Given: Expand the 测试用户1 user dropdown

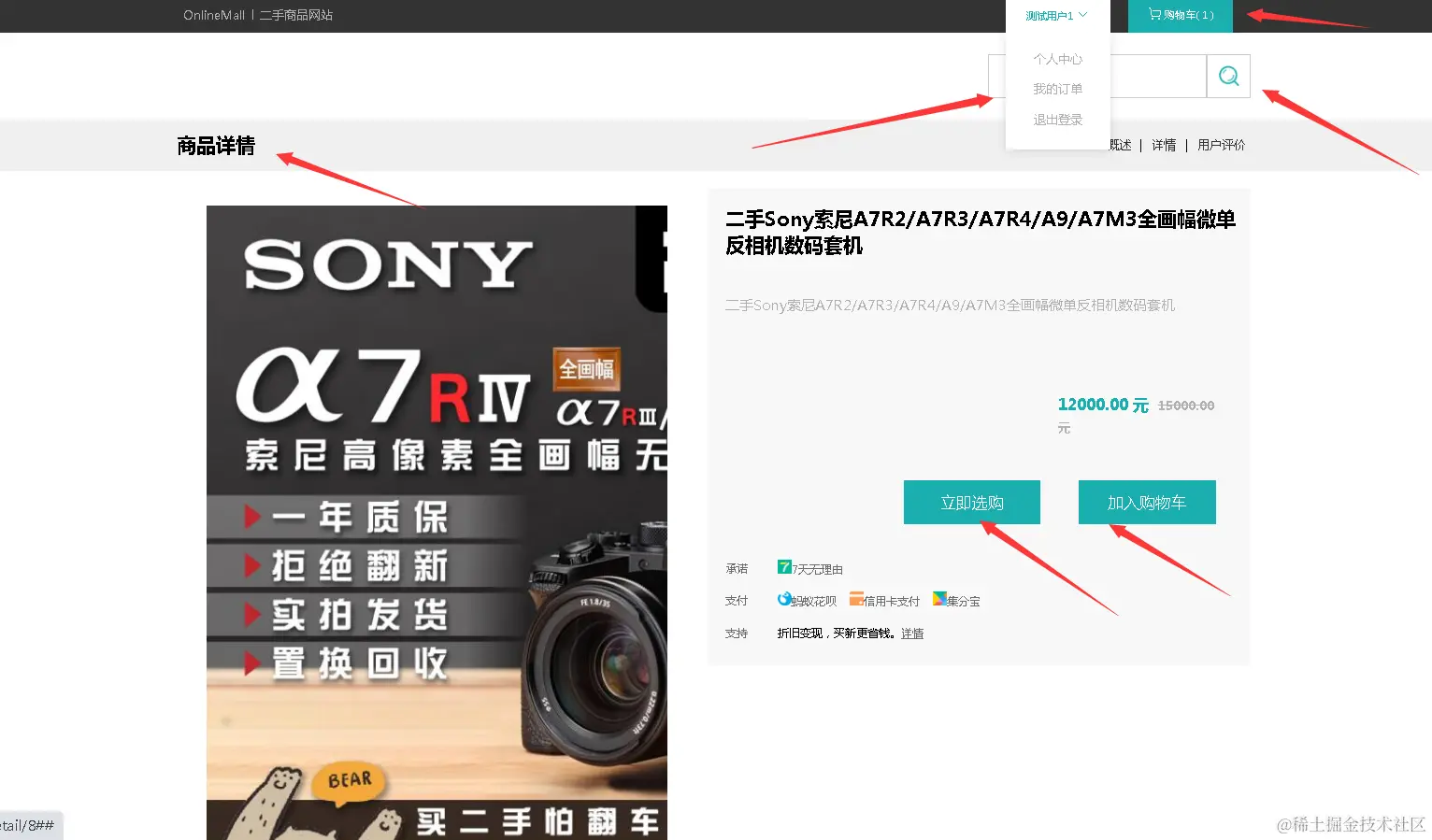Looking at the screenshot, I should pos(1057,16).
